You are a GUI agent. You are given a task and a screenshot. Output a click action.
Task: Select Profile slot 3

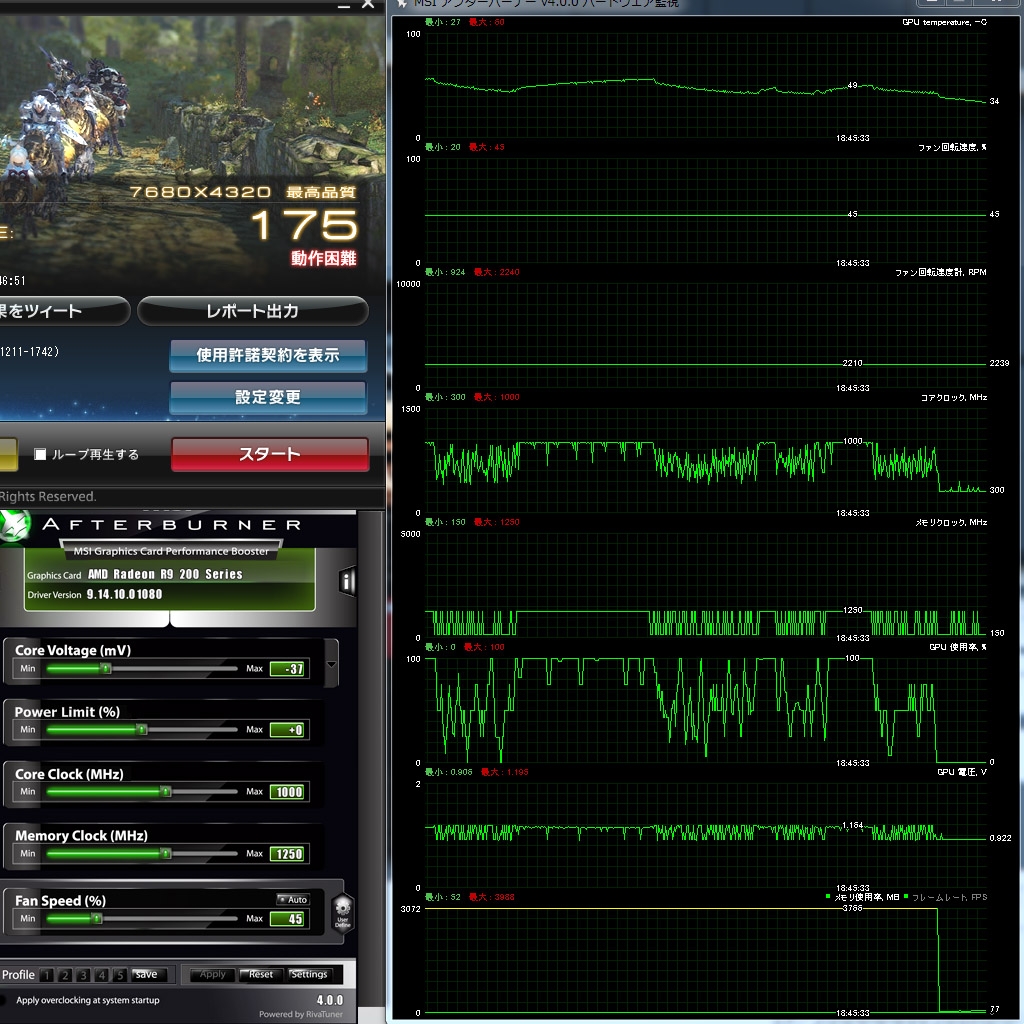[83, 975]
